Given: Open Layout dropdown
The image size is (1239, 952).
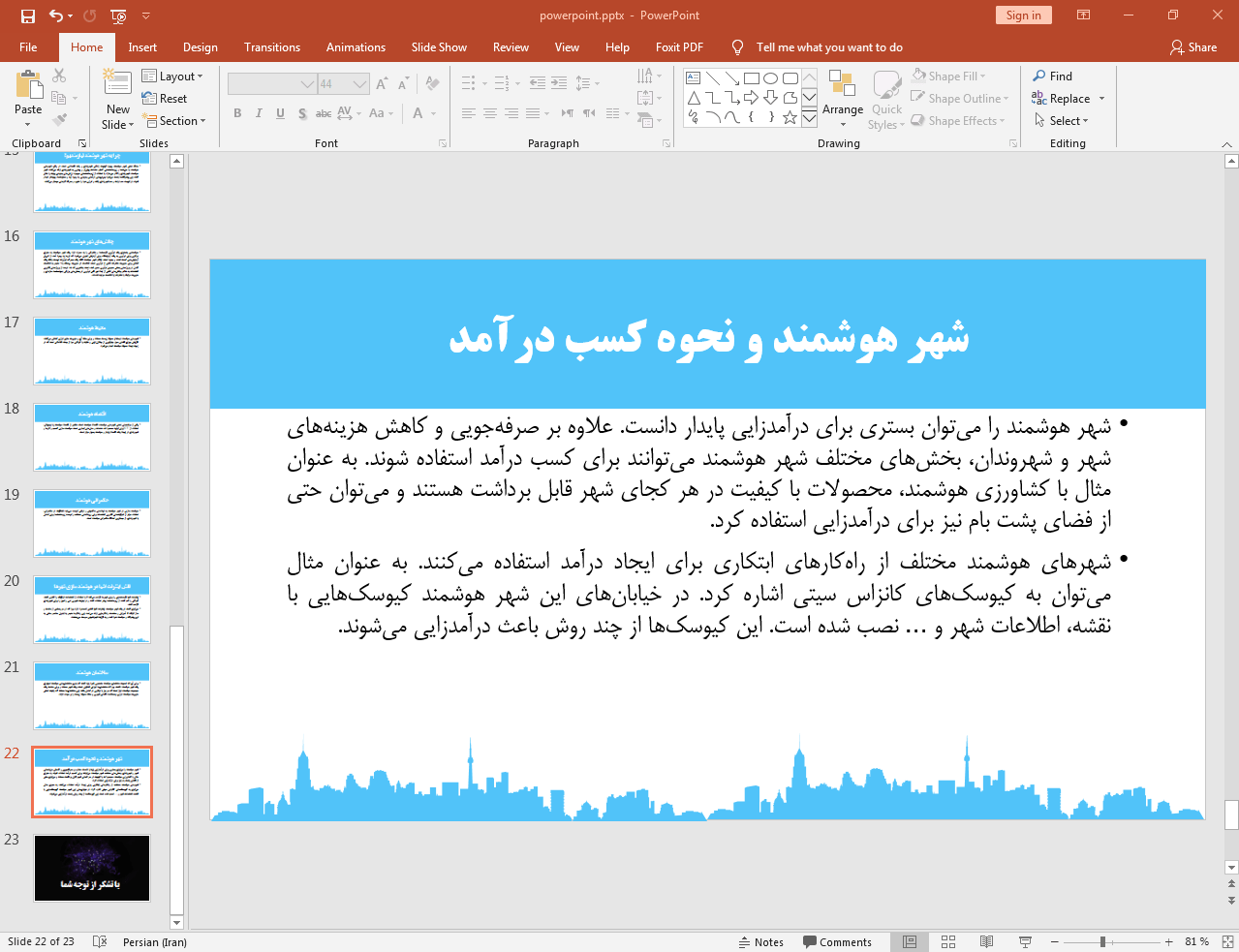Looking at the screenshot, I should [x=172, y=76].
